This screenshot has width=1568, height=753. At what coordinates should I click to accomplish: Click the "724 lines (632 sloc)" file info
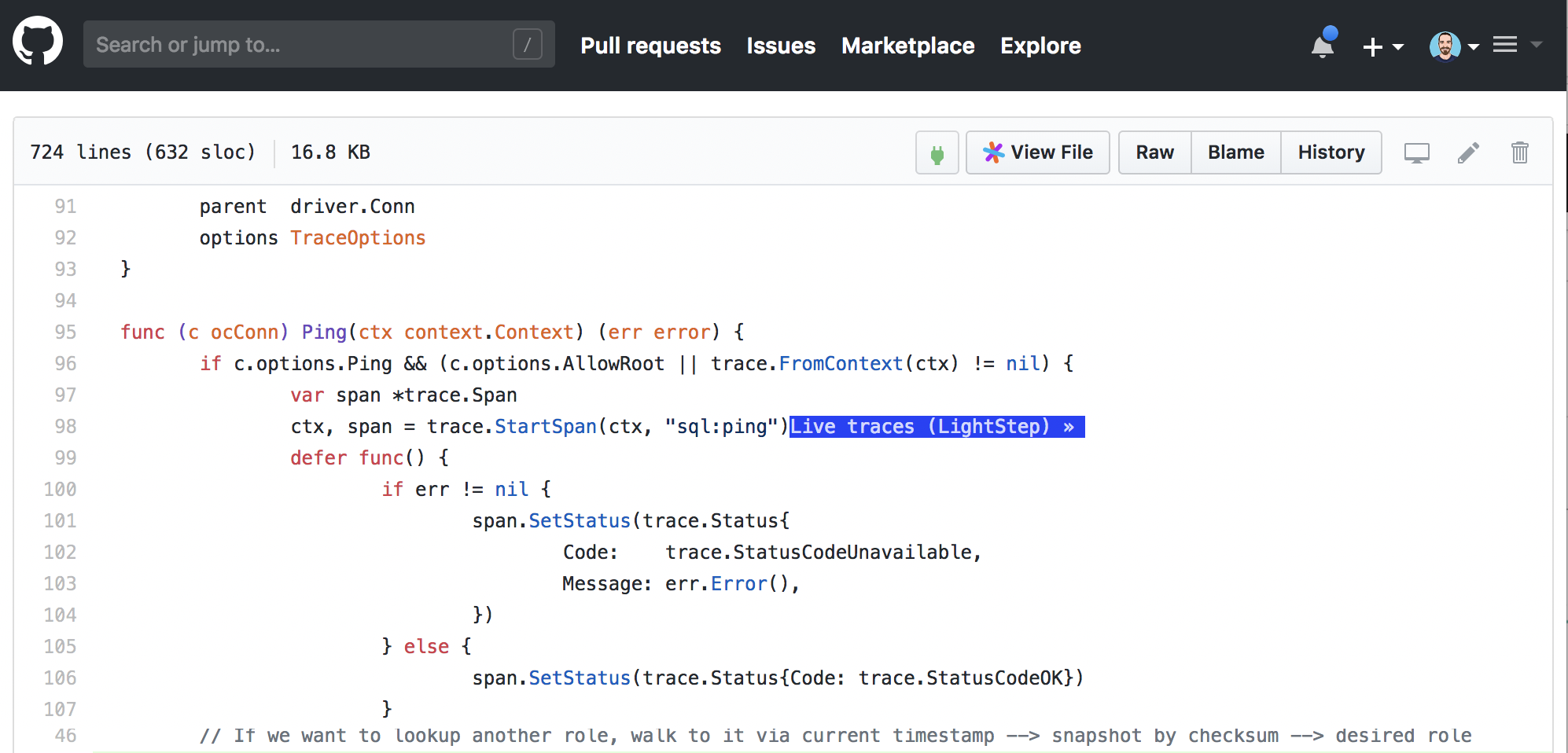(143, 152)
